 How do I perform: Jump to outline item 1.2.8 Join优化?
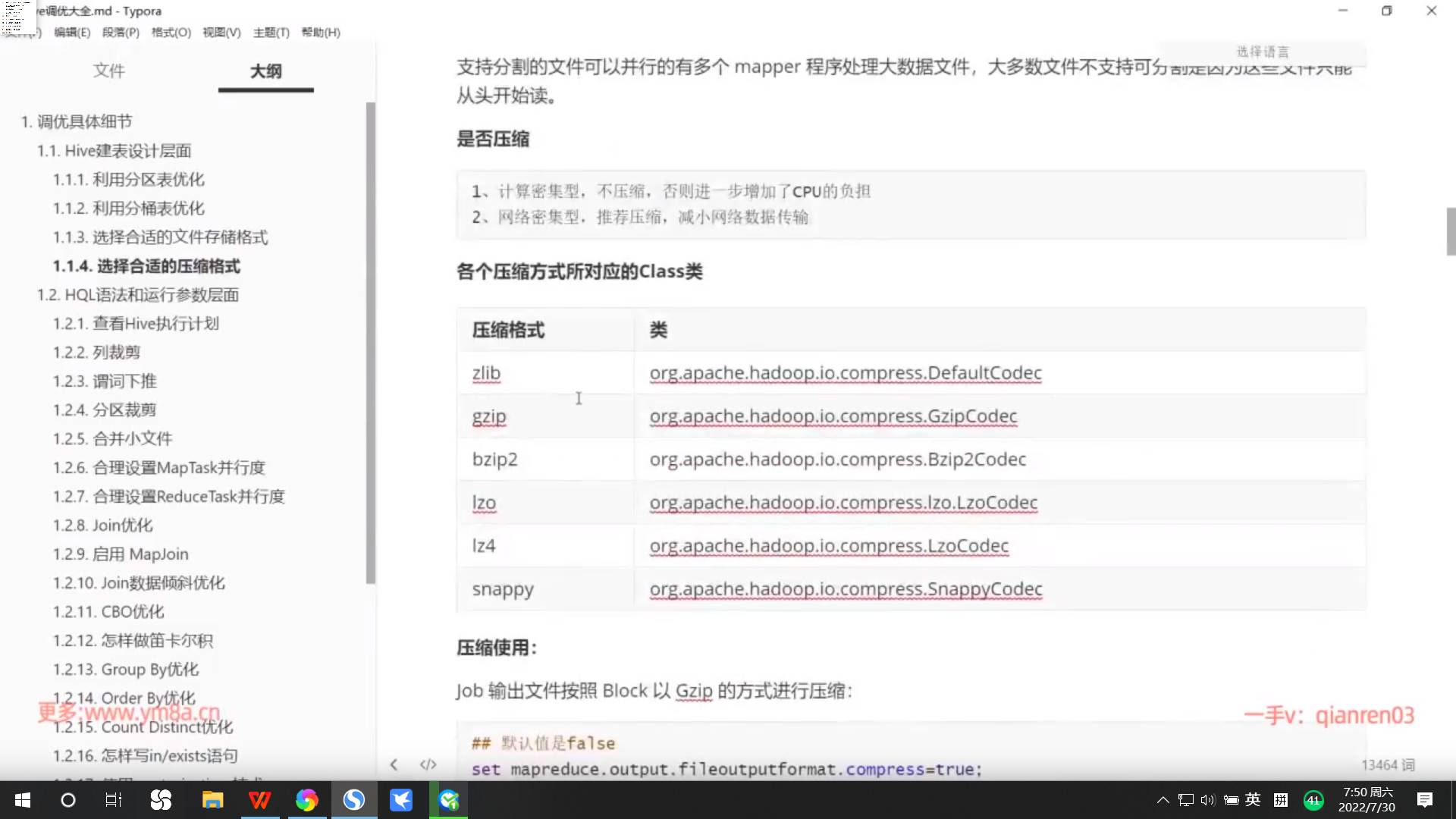click(102, 525)
